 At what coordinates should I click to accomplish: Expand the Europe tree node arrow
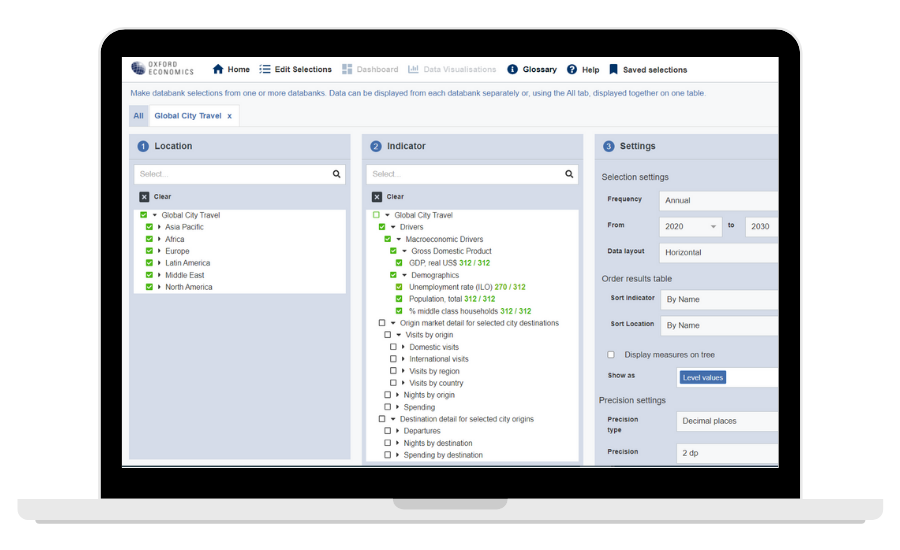(x=160, y=251)
